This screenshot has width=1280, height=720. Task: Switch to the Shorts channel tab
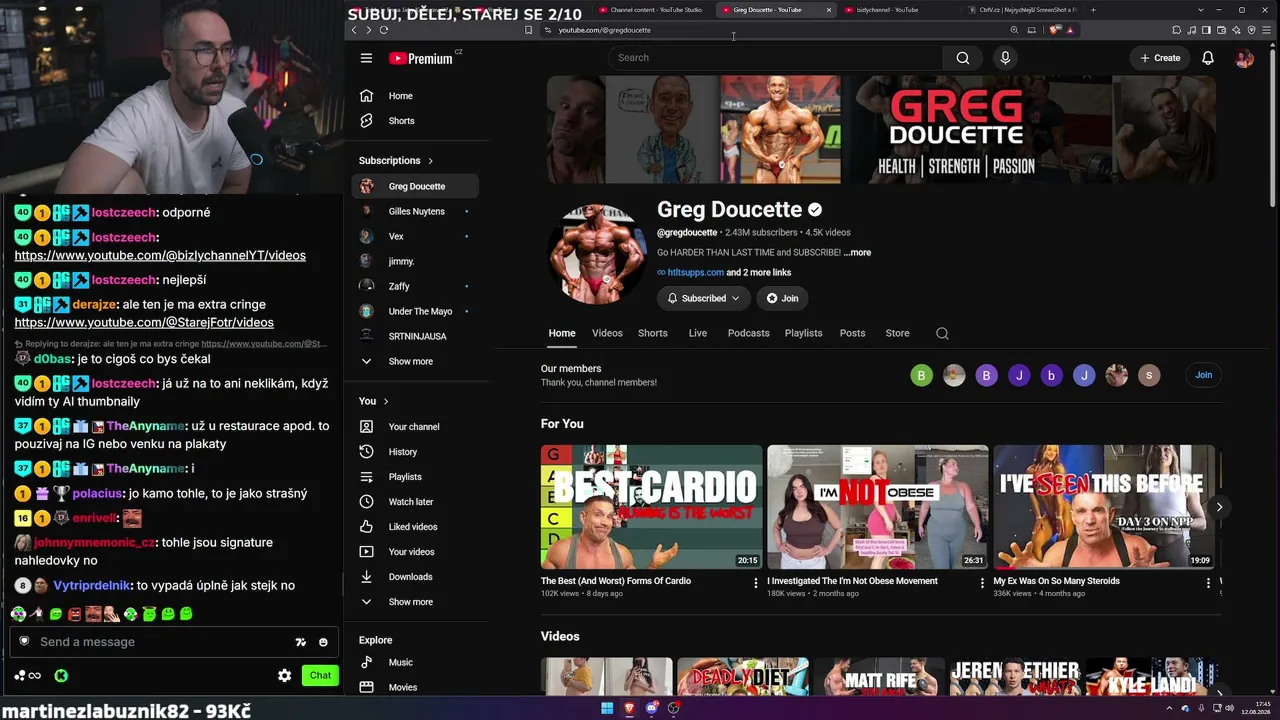[653, 333]
